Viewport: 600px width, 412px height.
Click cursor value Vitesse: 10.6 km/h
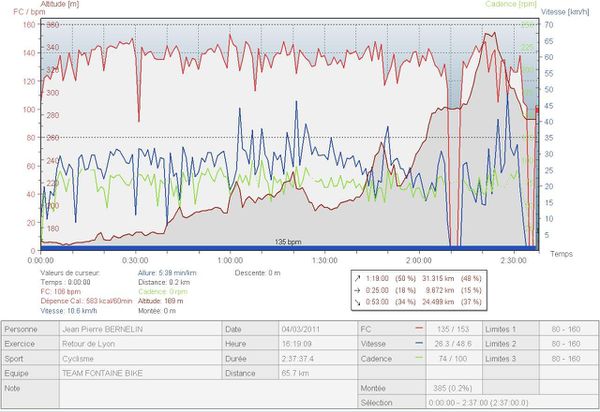coord(68,311)
